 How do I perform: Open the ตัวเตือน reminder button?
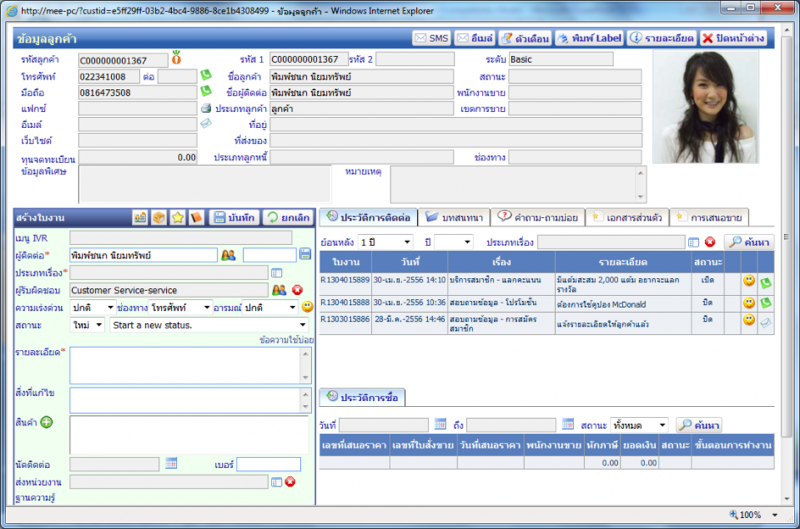(525, 38)
